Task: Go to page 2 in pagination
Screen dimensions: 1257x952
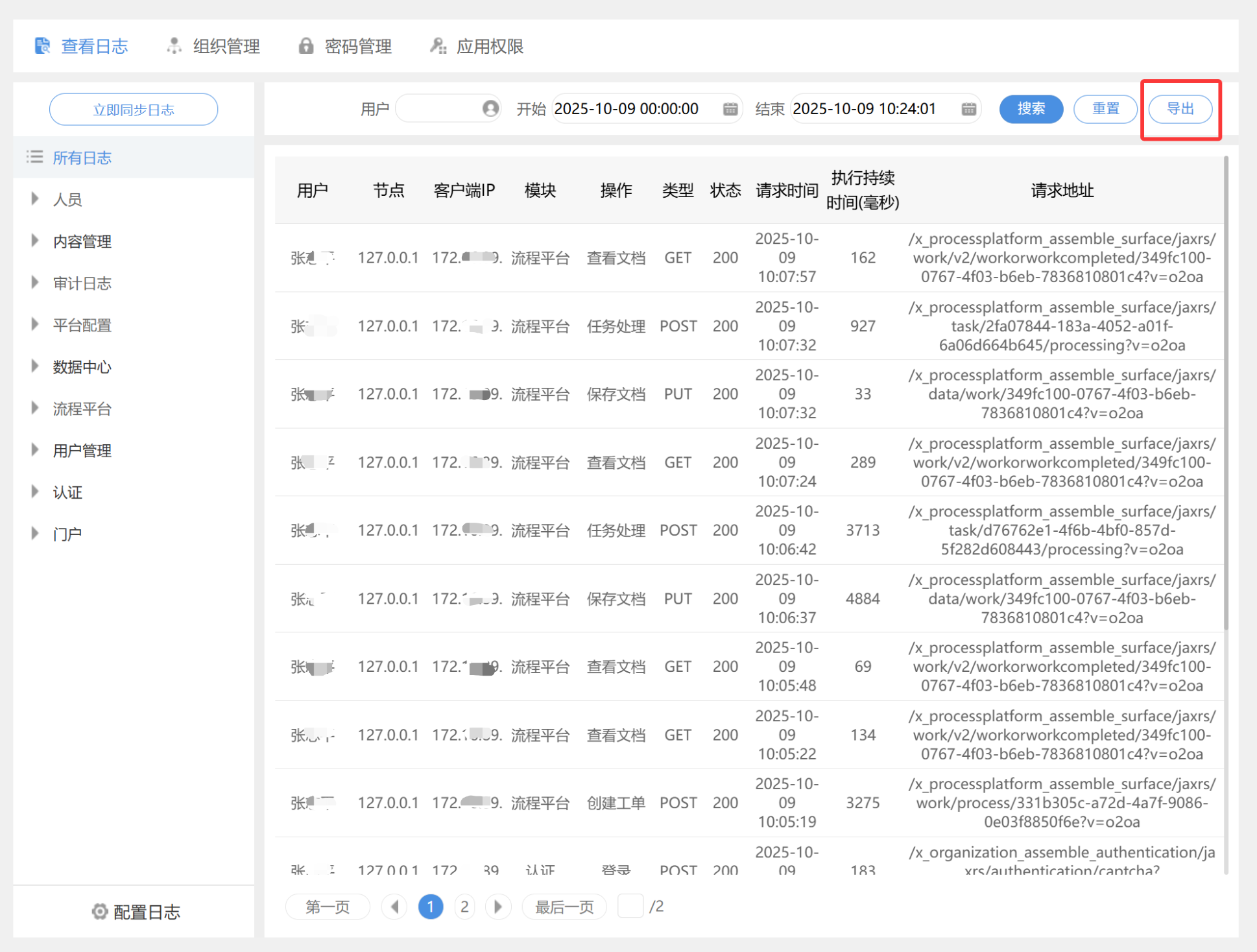Action: coord(464,906)
